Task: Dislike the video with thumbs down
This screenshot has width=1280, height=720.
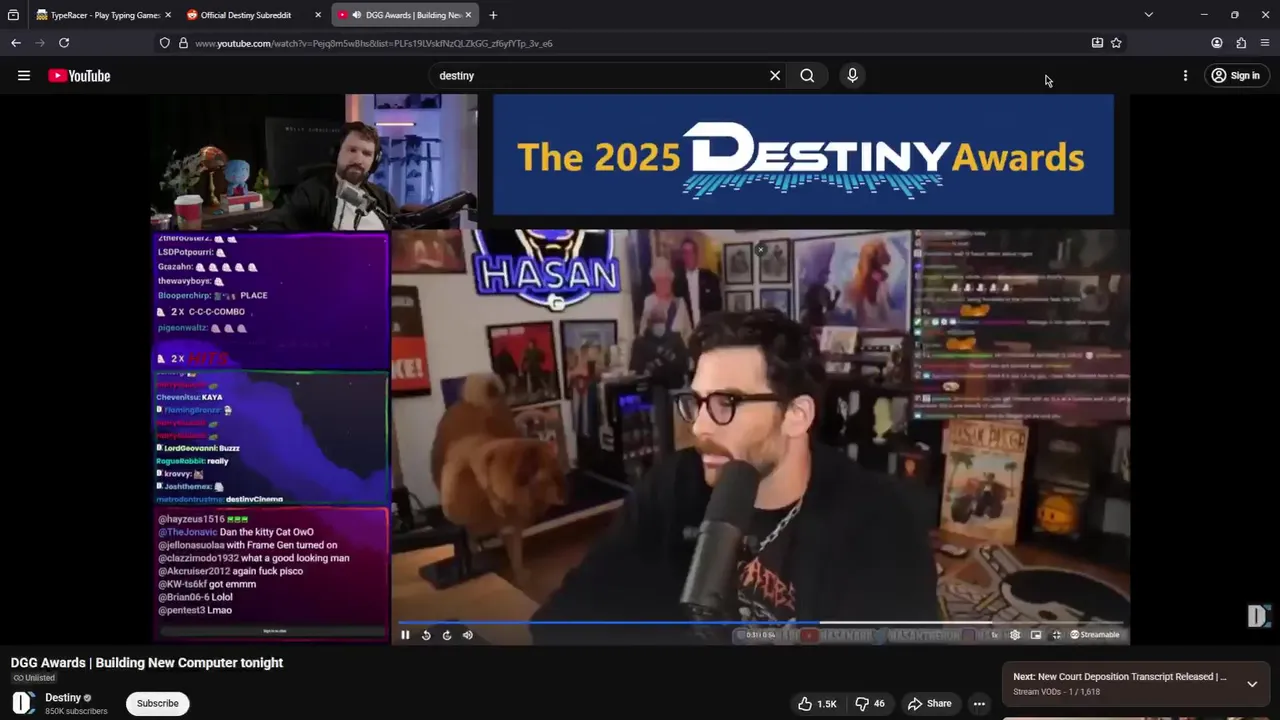Action: pos(870,704)
